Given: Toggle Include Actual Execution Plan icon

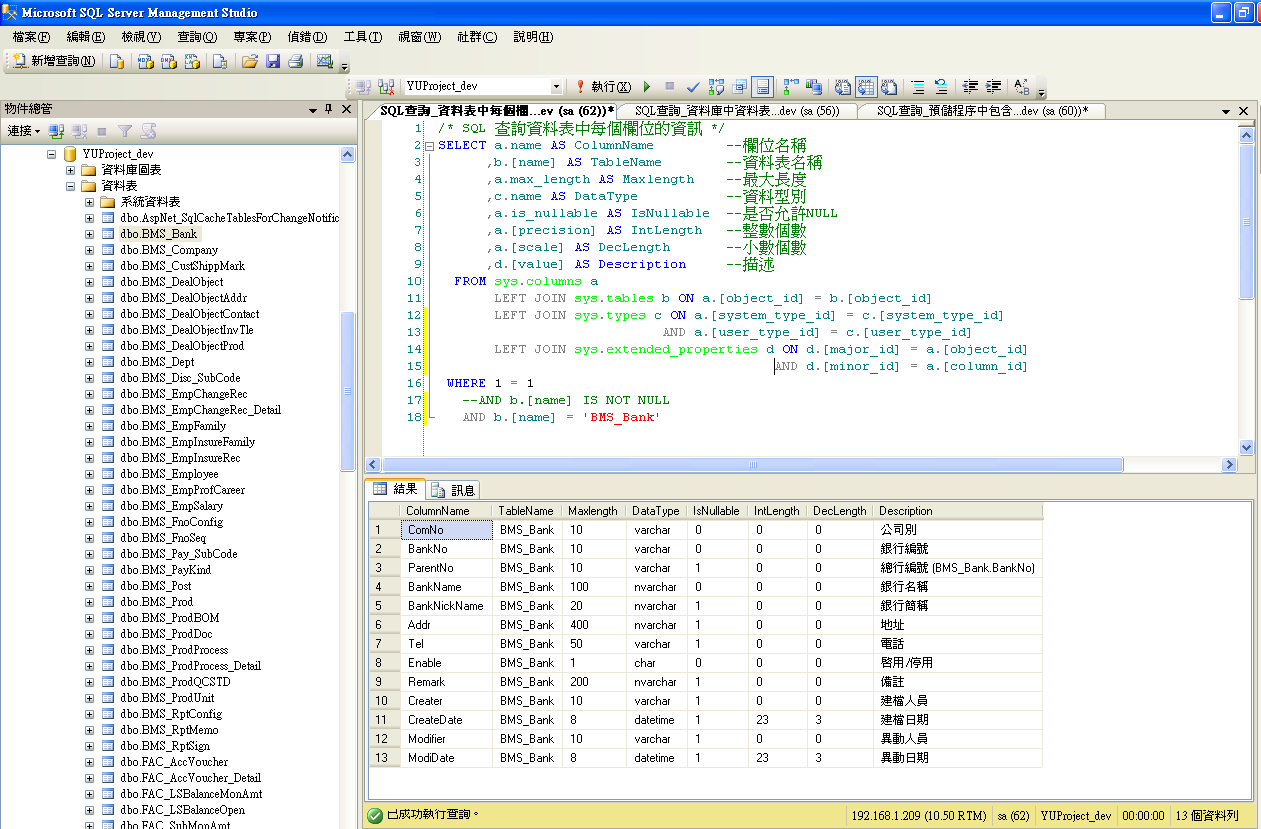Looking at the screenshot, I should click(x=791, y=87).
